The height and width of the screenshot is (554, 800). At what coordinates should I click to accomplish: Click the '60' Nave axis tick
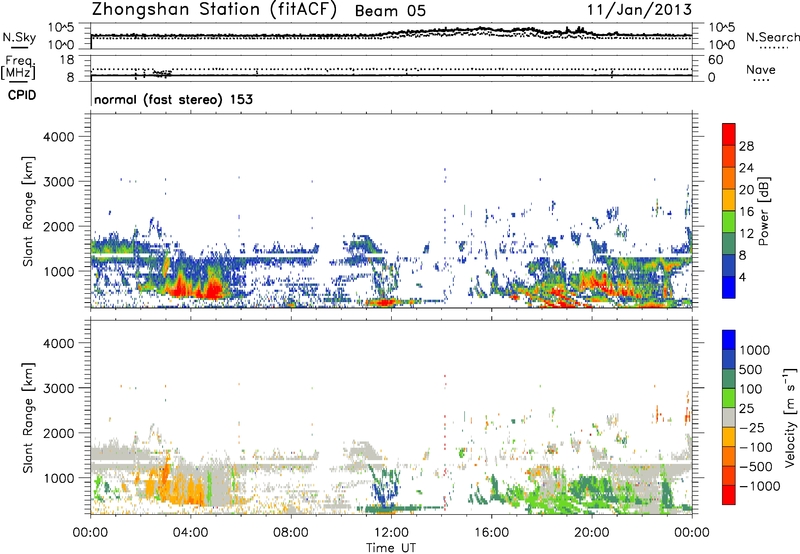click(x=715, y=60)
